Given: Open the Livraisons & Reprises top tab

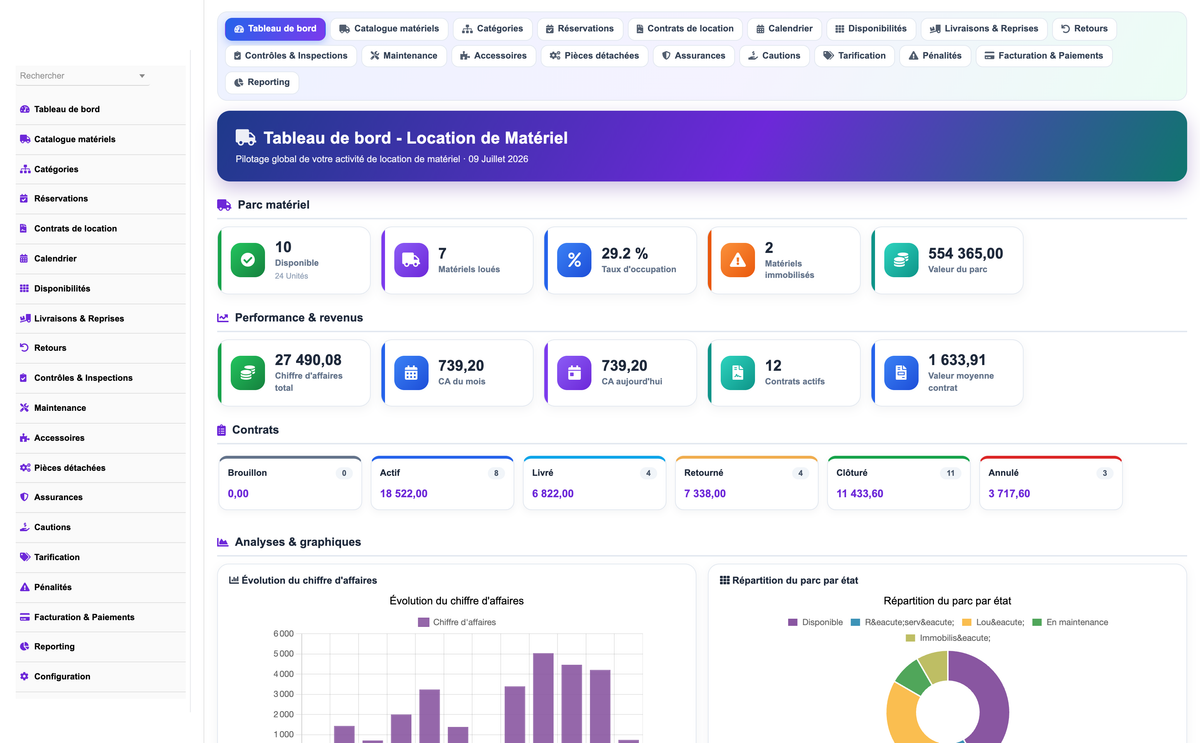Looking at the screenshot, I should click(x=984, y=29).
